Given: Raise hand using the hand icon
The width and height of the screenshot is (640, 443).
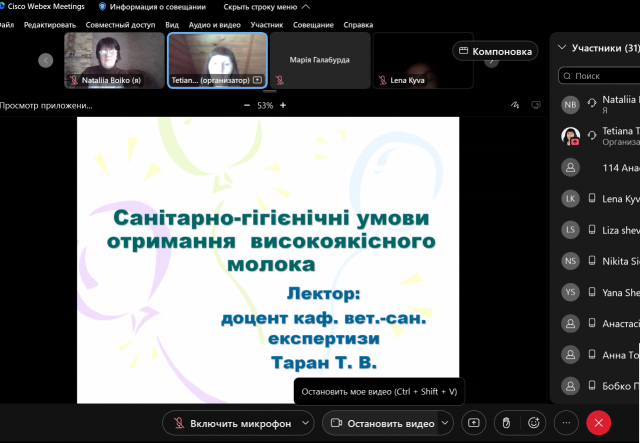Looking at the screenshot, I should [x=507, y=423].
